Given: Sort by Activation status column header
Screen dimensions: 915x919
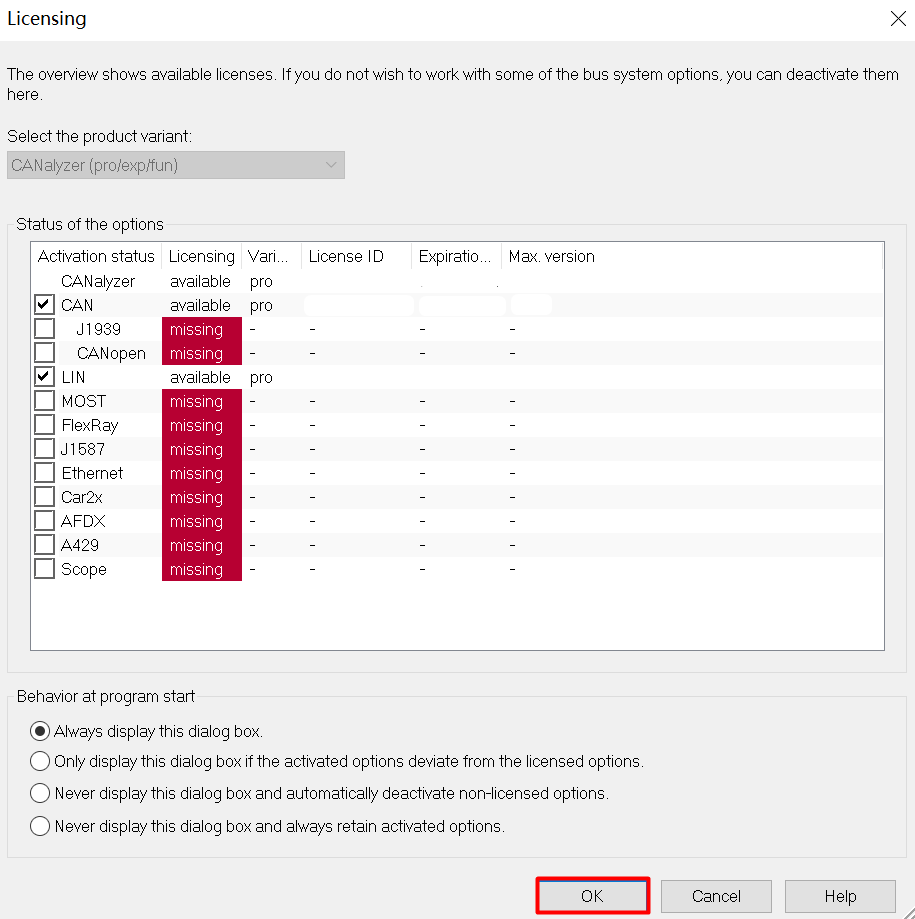Looking at the screenshot, I should click(x=96, y=256).
